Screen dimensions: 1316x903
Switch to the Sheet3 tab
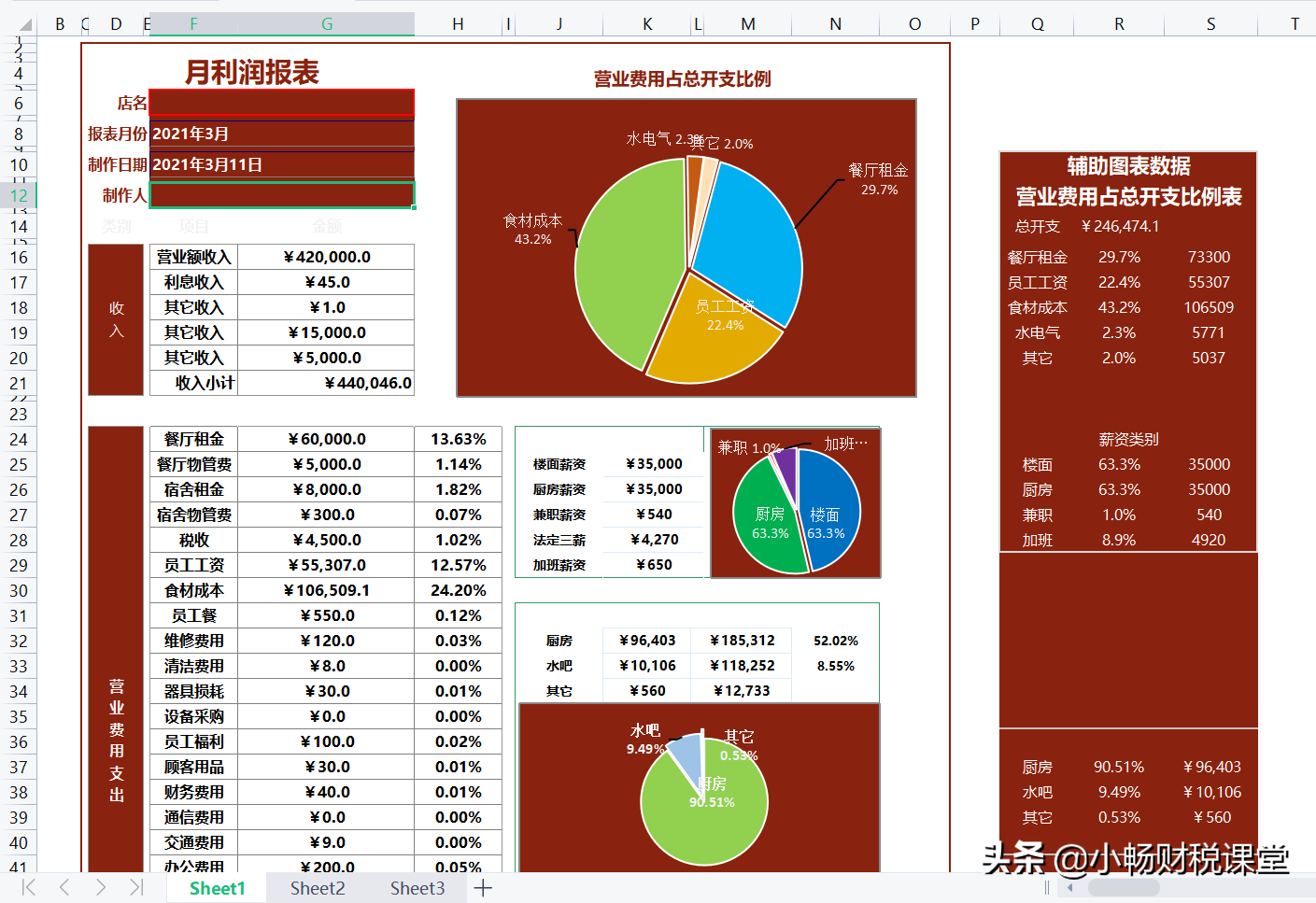click(x=417, y=888)
